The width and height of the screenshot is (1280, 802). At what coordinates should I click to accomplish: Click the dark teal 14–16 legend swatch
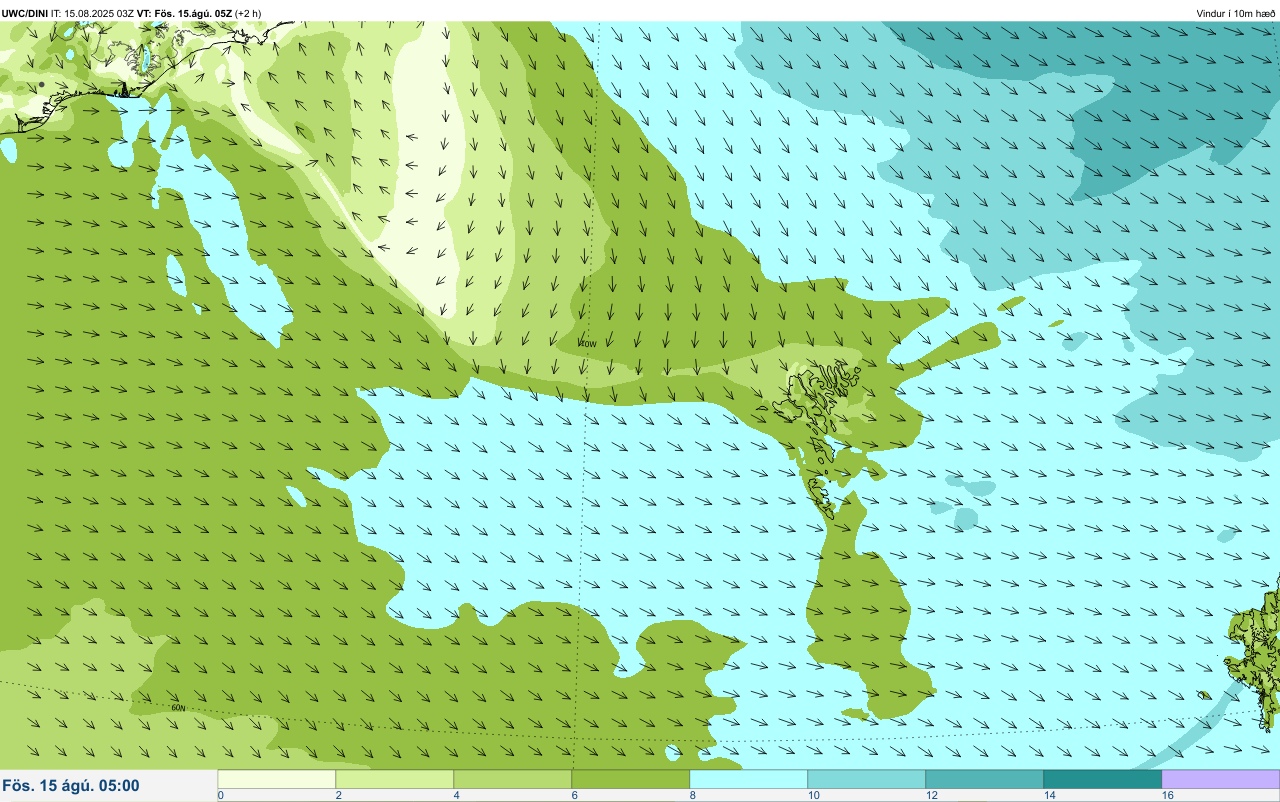click(1103, 779)
